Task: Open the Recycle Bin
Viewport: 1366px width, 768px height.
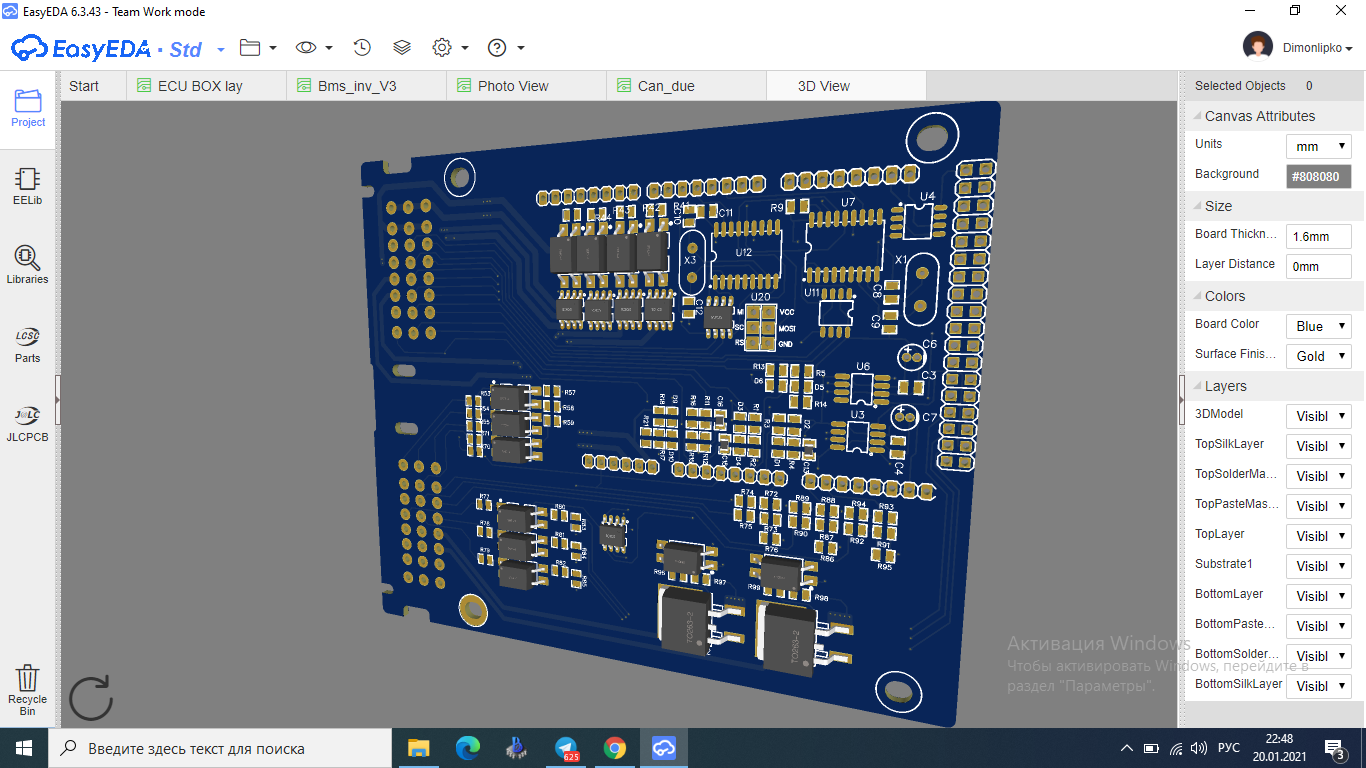Action: 27,689
